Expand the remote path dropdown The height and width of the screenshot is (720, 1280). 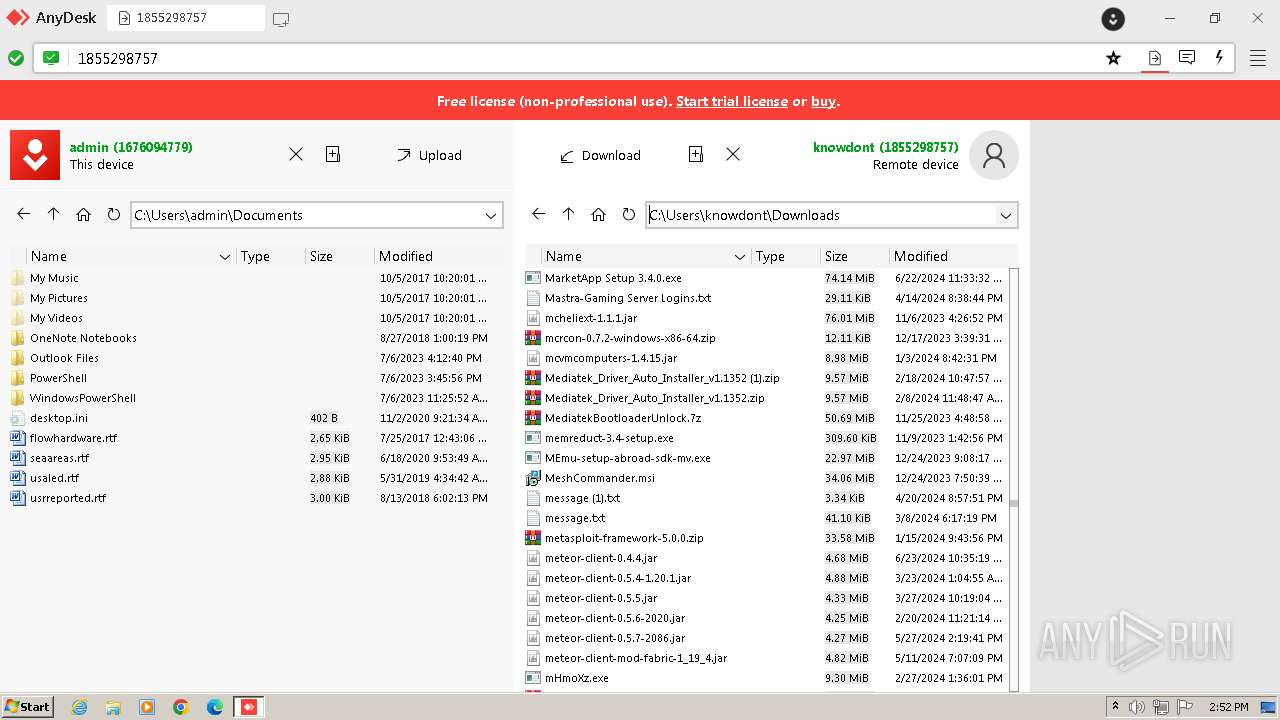(1006, 215)
